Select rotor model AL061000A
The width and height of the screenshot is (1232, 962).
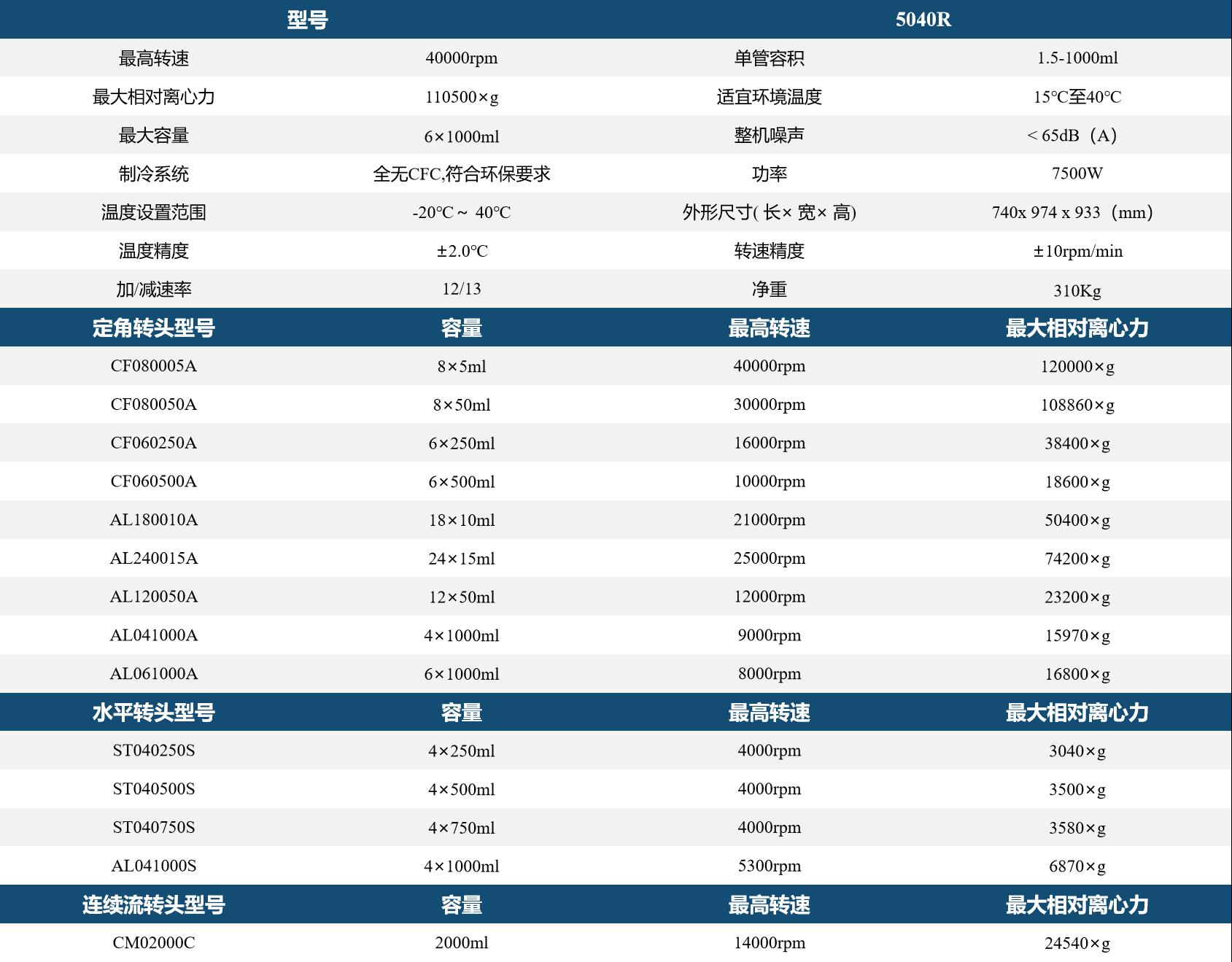click(x=153, y=674)
